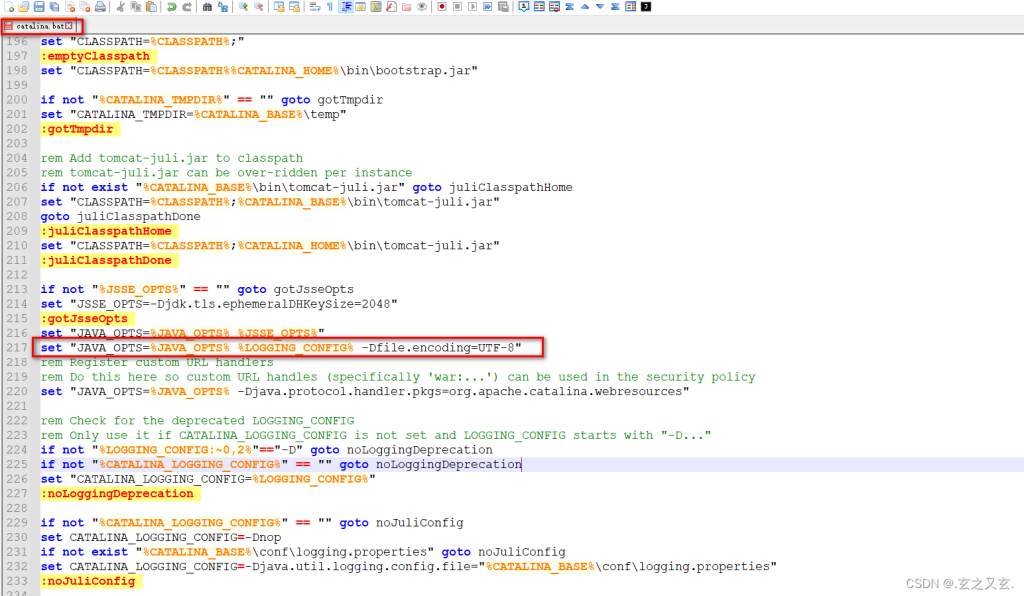Click the line with -Dfile.encoding=UTF-8
Screen dimensions: 1024x596
click(x=281, y=348)
